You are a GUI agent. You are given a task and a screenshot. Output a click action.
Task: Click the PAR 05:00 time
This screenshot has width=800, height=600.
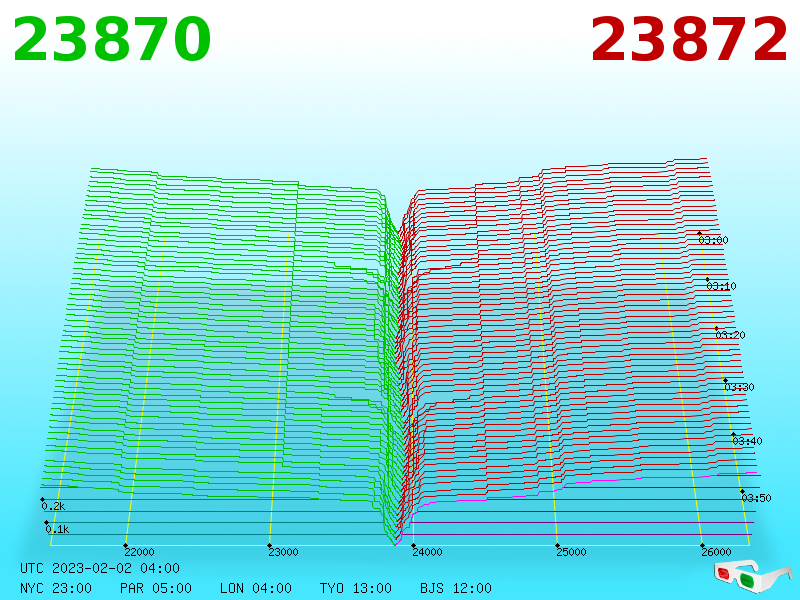tap(156, 588)
